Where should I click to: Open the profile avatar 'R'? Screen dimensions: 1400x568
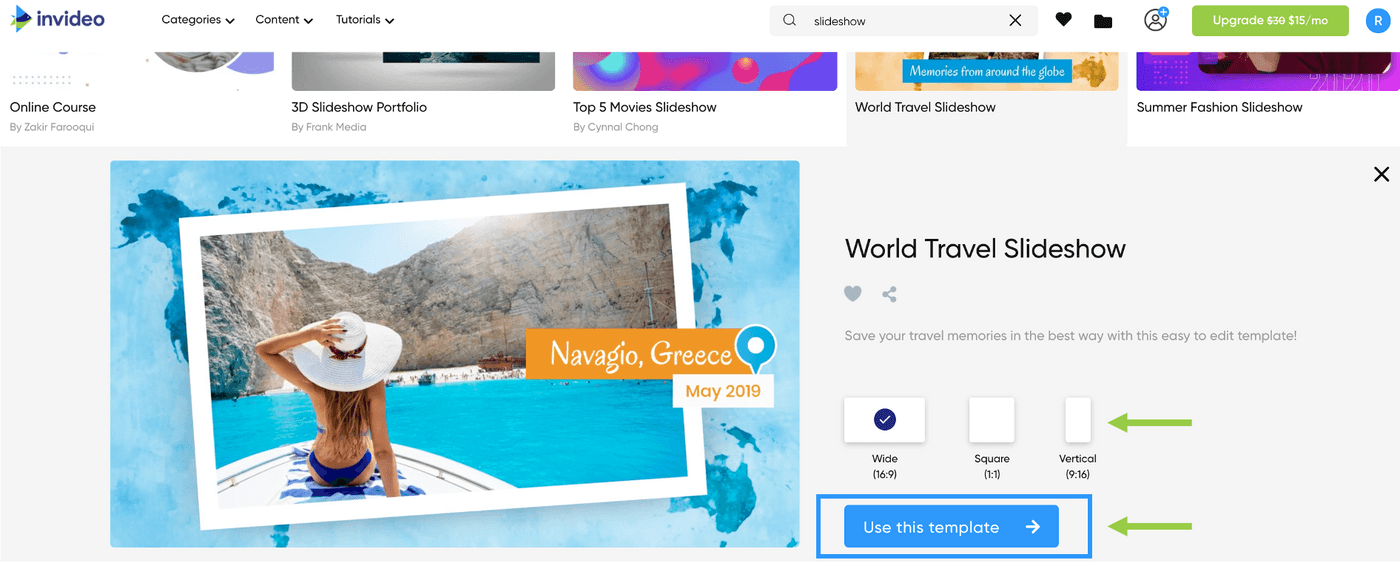pos(1377,20)
